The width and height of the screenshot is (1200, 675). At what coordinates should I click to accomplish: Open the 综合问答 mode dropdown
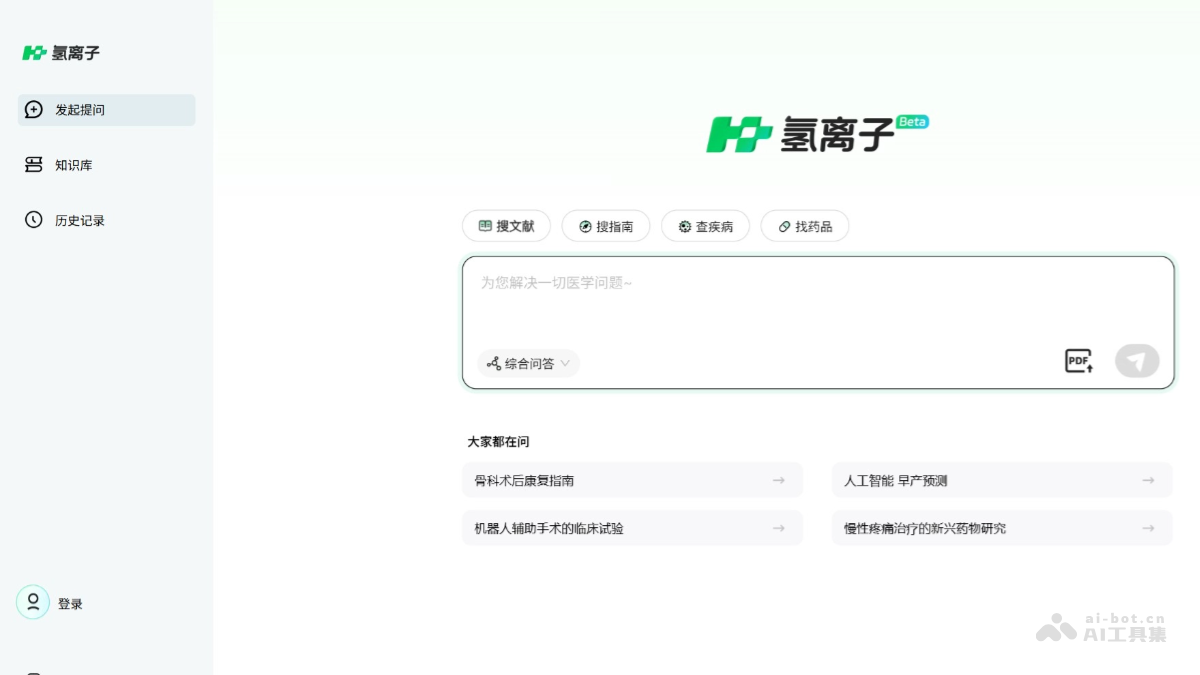pos(527,363)
